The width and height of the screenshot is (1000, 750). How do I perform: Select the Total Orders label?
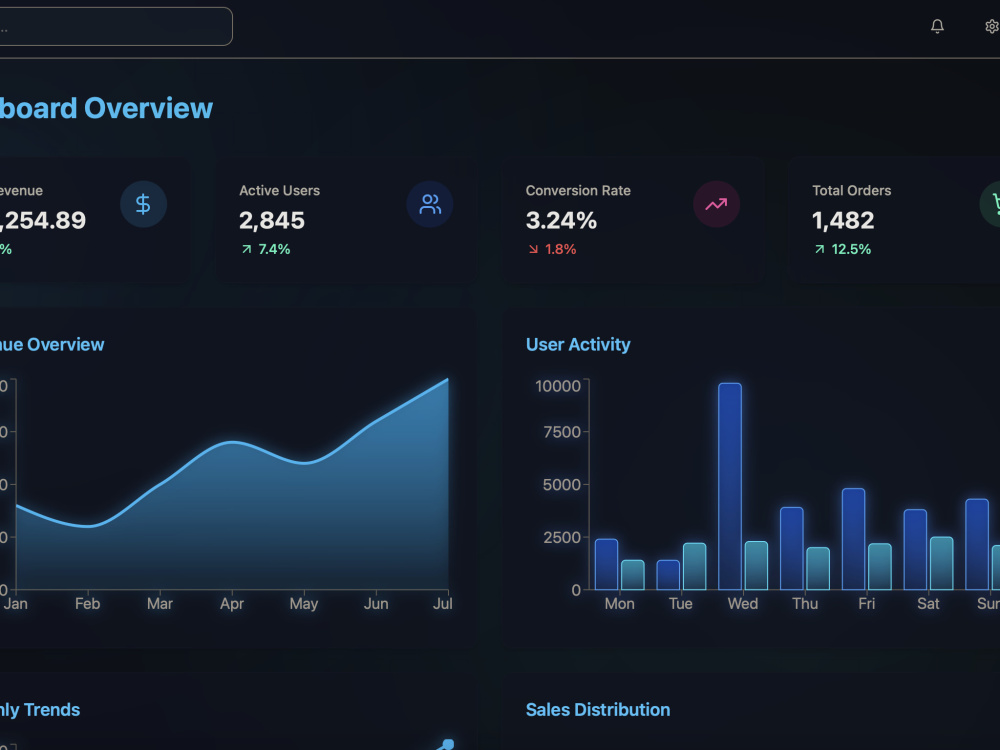(x=851, y=191)
